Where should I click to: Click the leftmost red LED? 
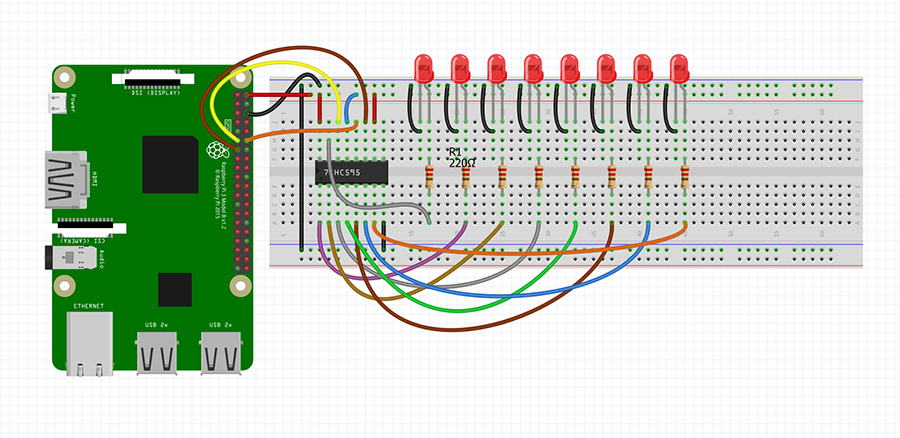(x=424, y=68)
